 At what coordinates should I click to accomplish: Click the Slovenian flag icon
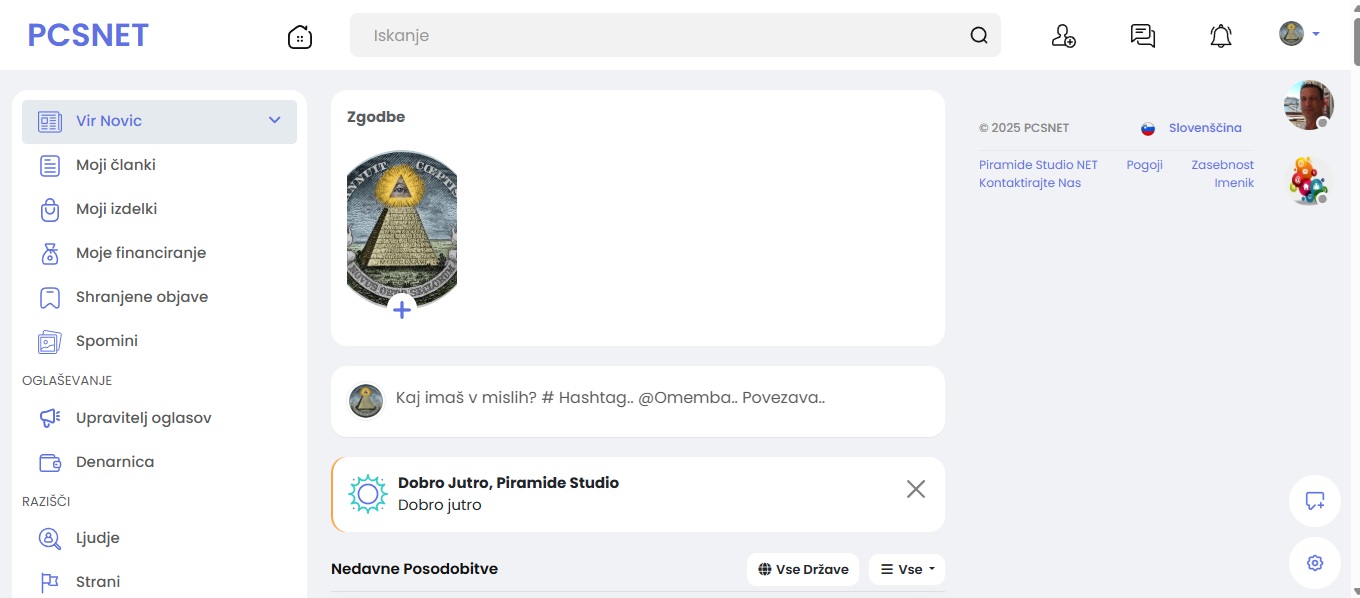(x=1148, y=129)
